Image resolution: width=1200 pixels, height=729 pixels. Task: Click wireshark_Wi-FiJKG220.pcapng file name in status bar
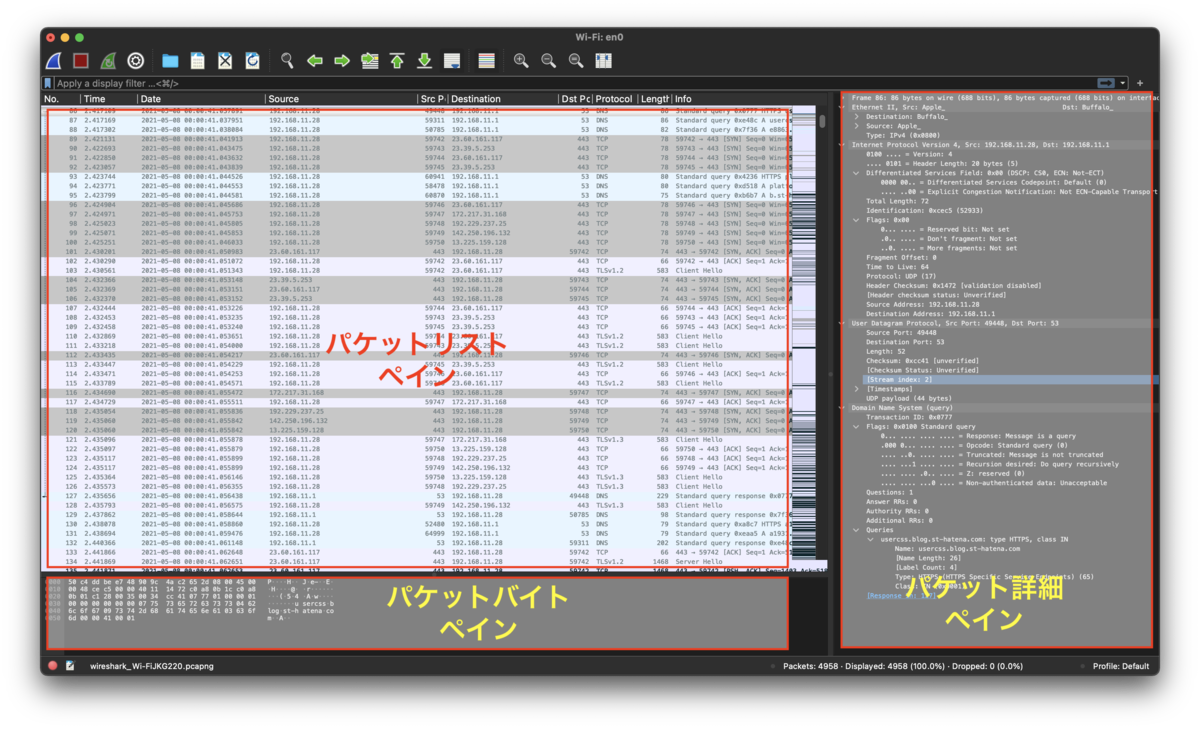click(154, 666)
